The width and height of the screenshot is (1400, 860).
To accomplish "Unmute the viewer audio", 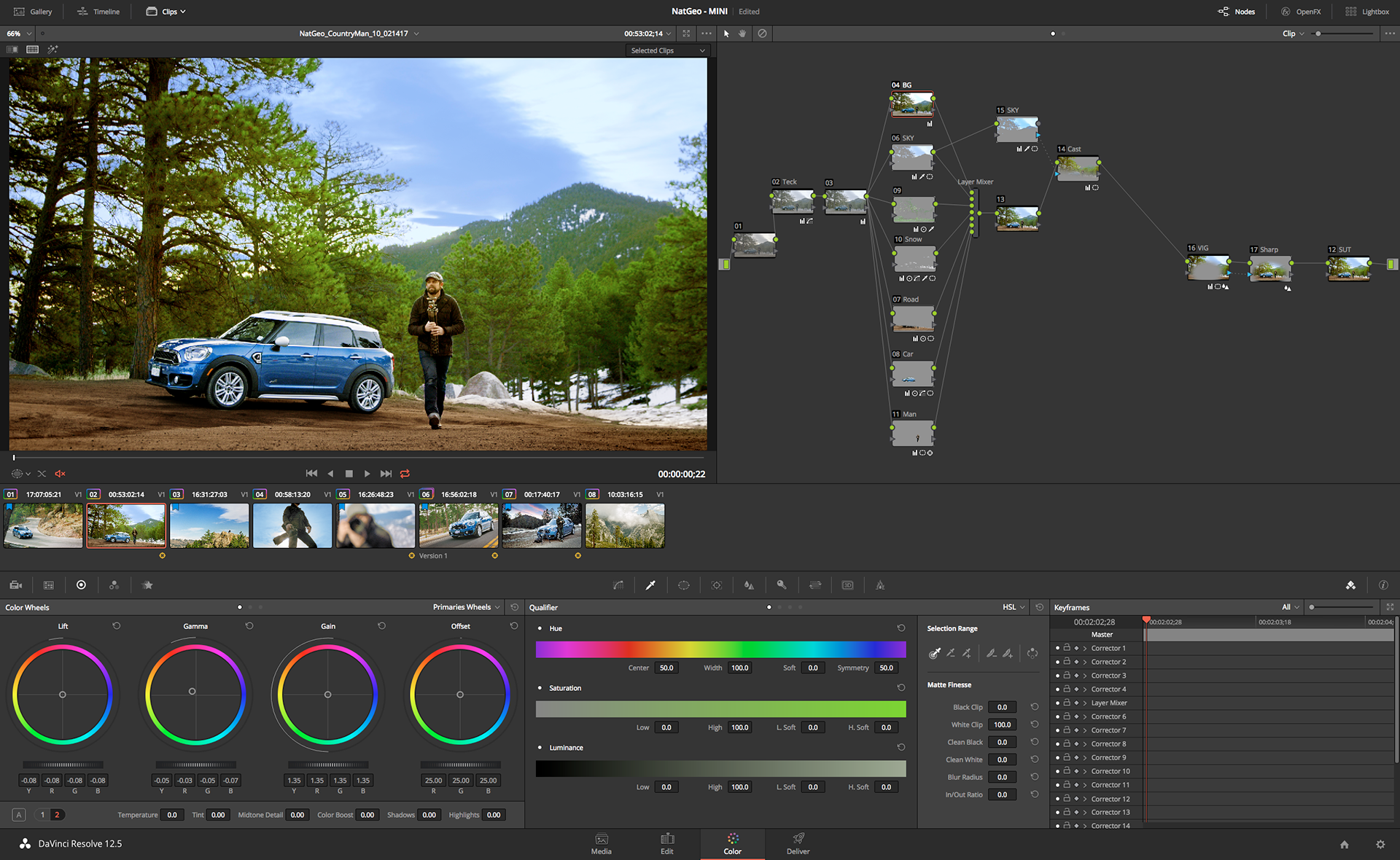I will point(61,474).
